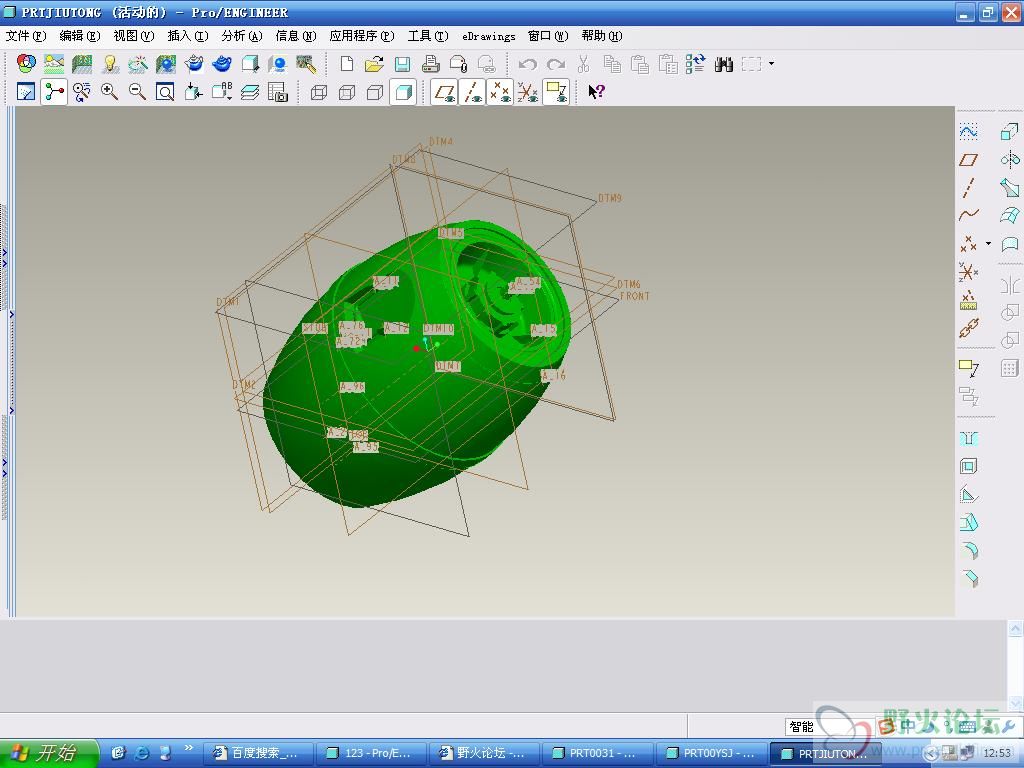Toggle no hidden line display mode
The image size is (1024, 768).
375,92
